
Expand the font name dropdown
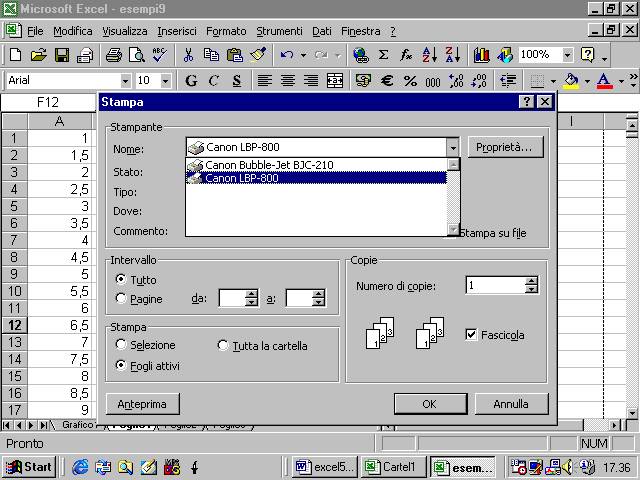pyautogui.click(x=125, y=81)
